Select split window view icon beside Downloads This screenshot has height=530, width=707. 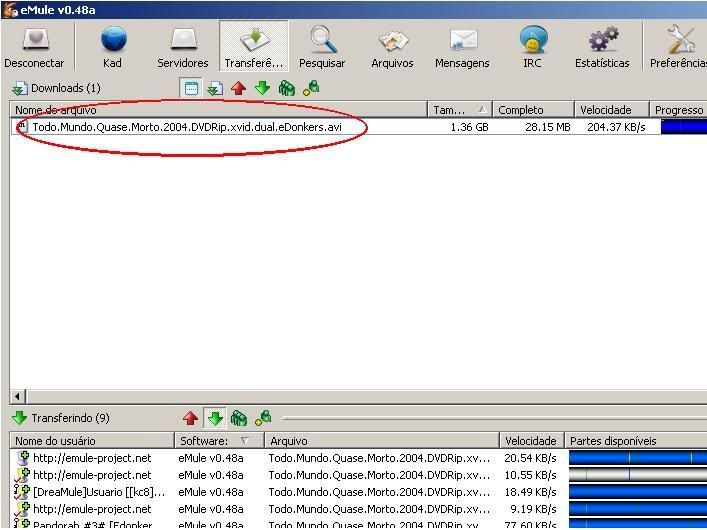pos(191,88)
